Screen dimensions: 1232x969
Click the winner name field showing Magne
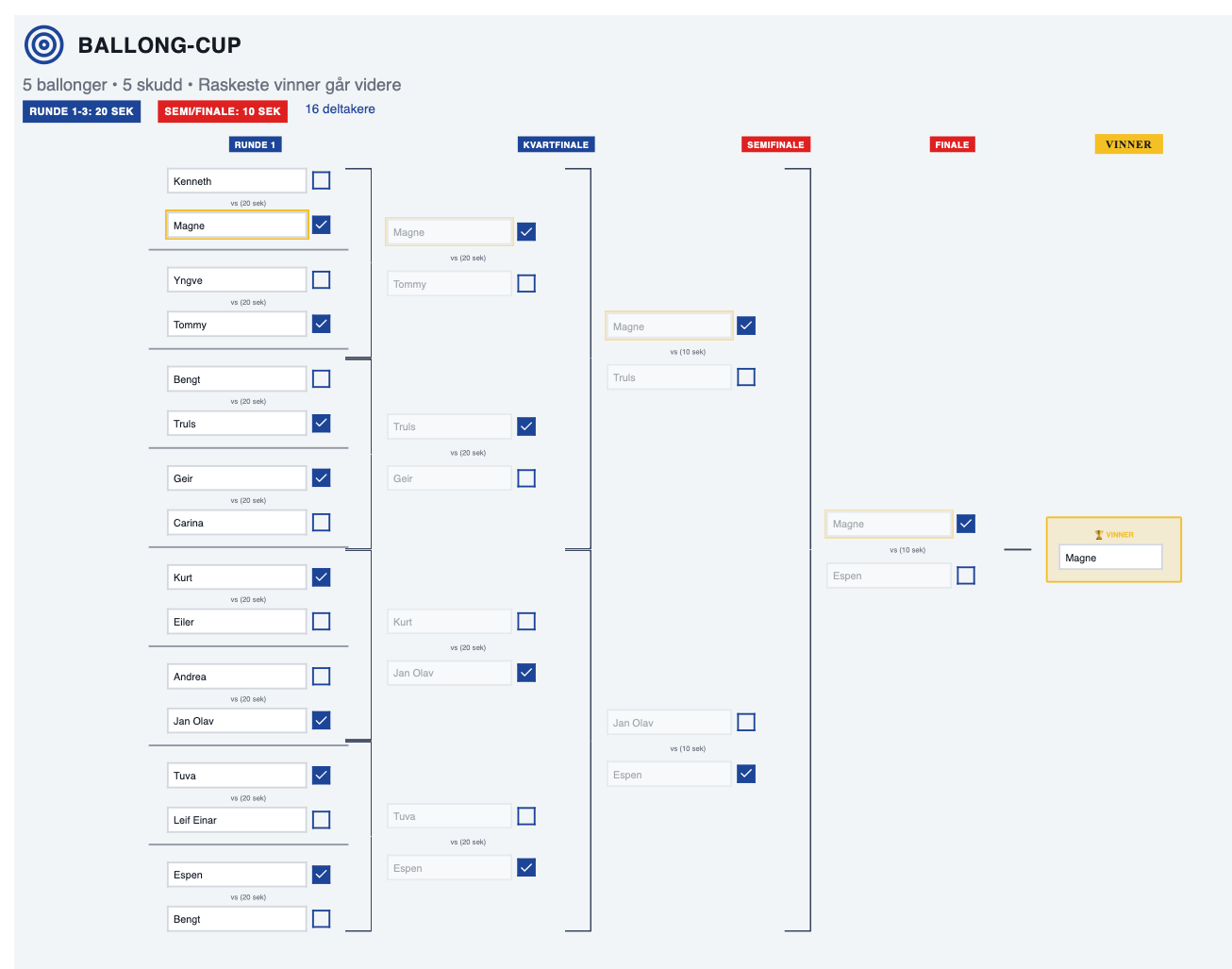point(1109,558)
